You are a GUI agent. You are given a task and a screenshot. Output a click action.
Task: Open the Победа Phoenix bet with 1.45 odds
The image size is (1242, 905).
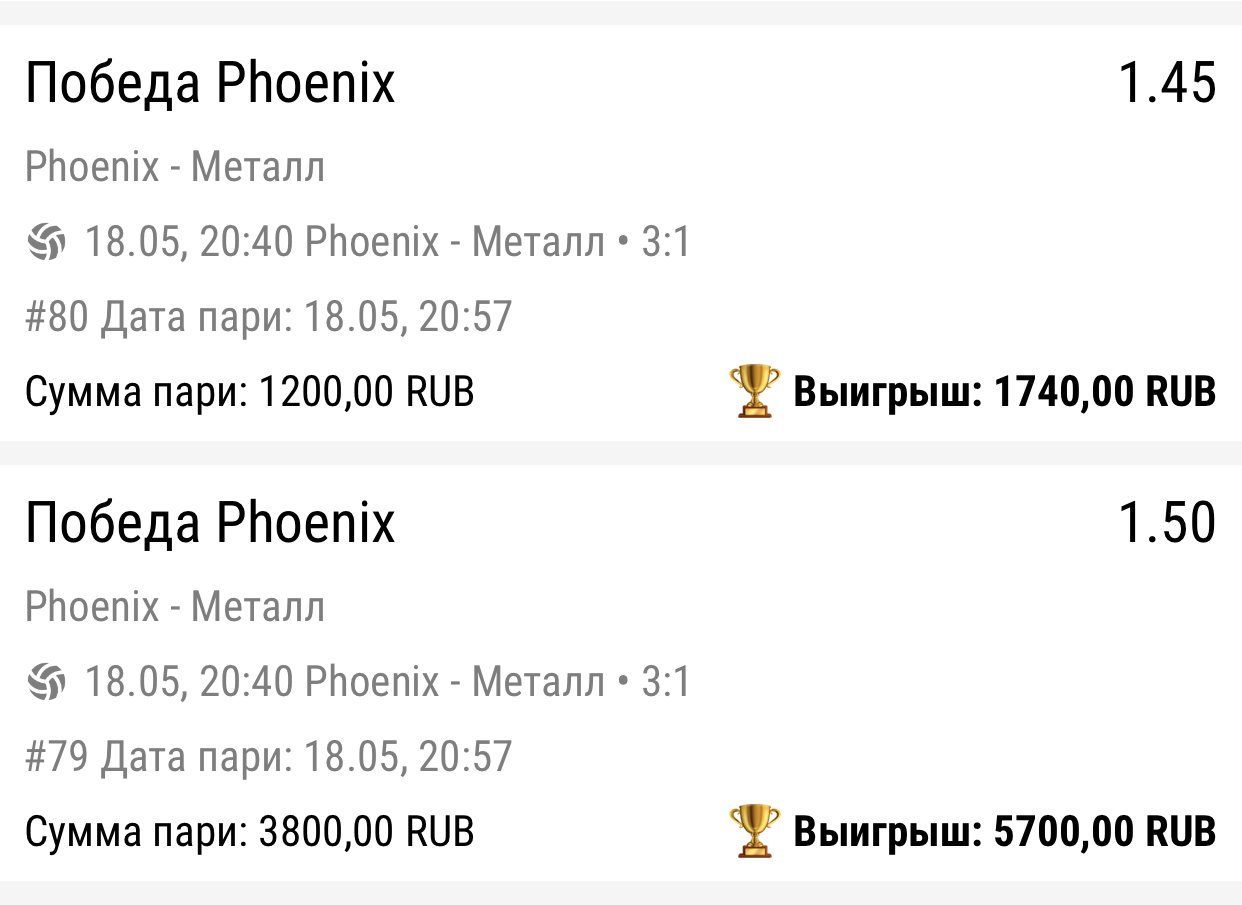tap(210, 84)
